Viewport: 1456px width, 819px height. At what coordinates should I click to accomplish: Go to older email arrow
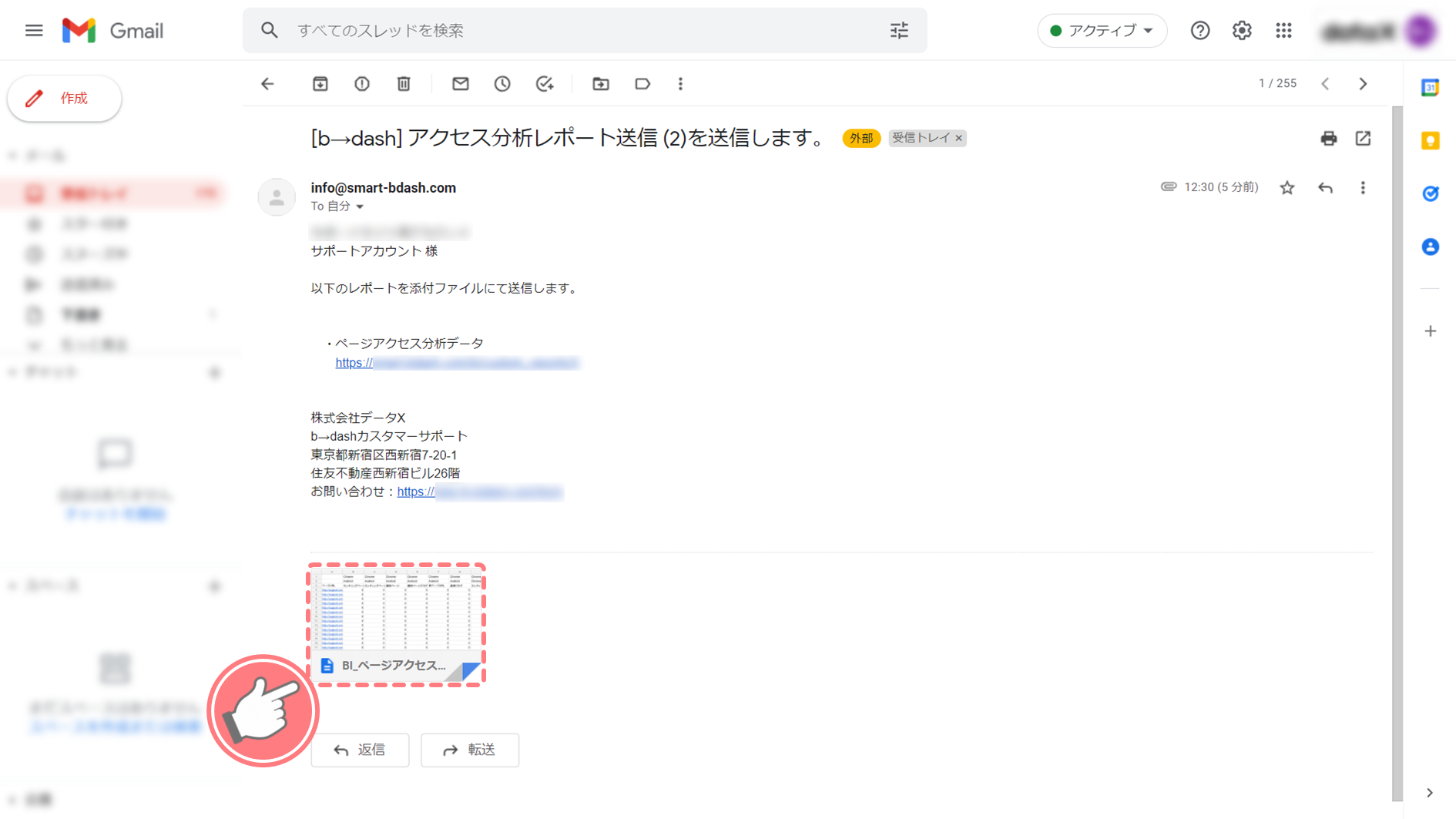coord(1363,83)
